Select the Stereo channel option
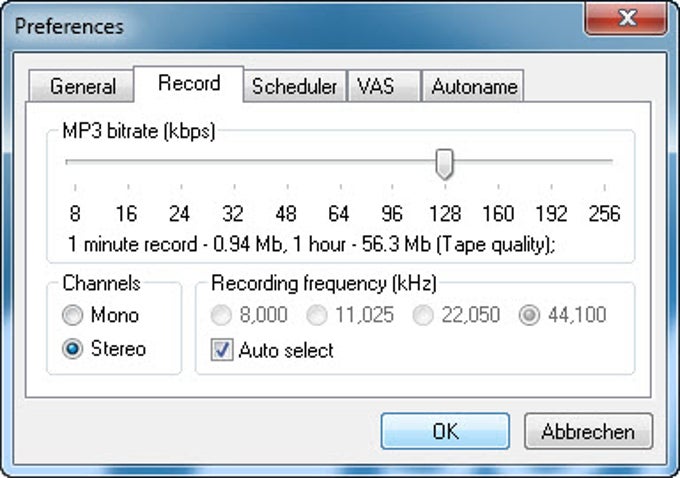The width and height of the screenshot is (680, 478). 104,348
